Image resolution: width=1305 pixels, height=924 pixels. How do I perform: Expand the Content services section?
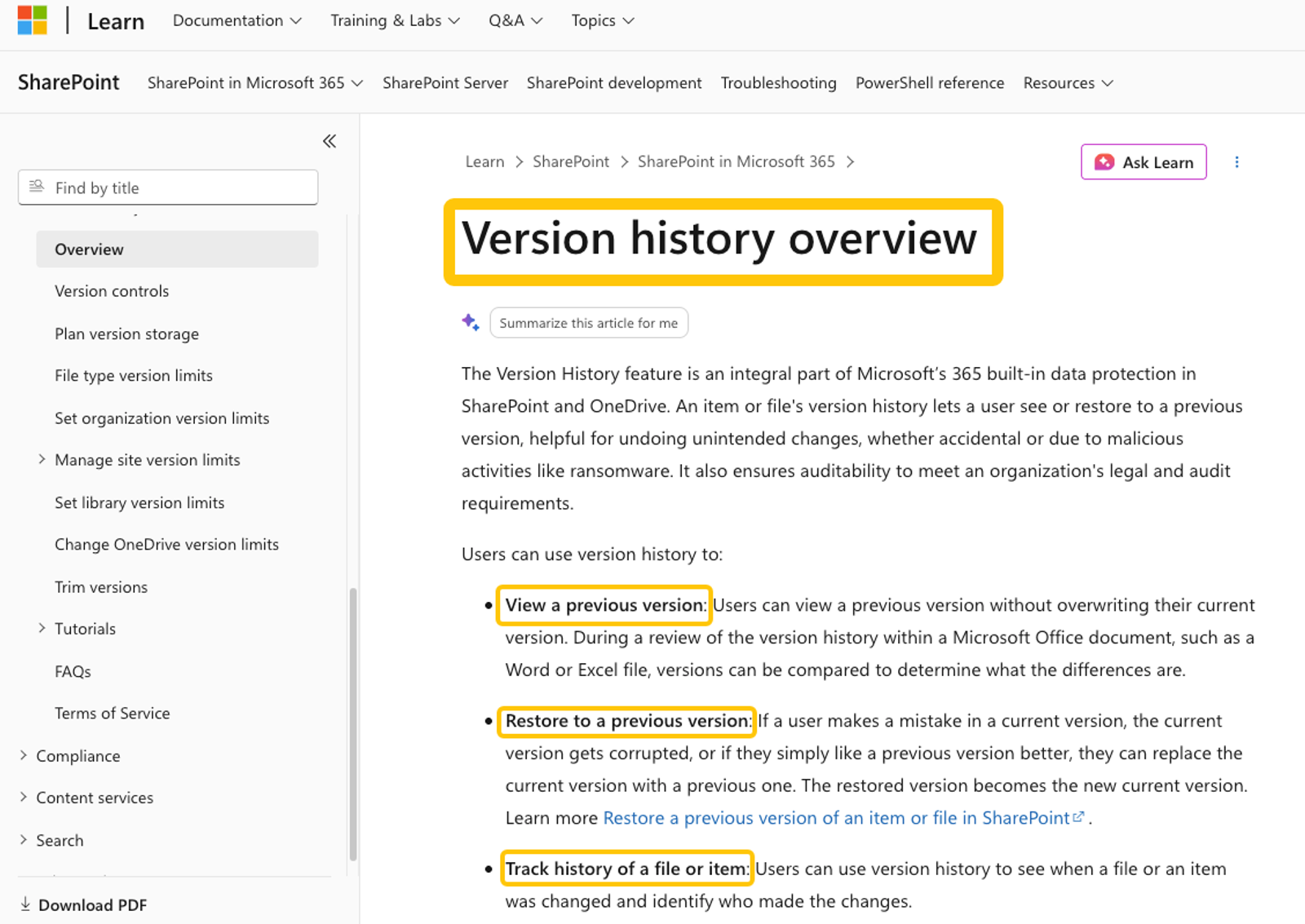point(23,797)
